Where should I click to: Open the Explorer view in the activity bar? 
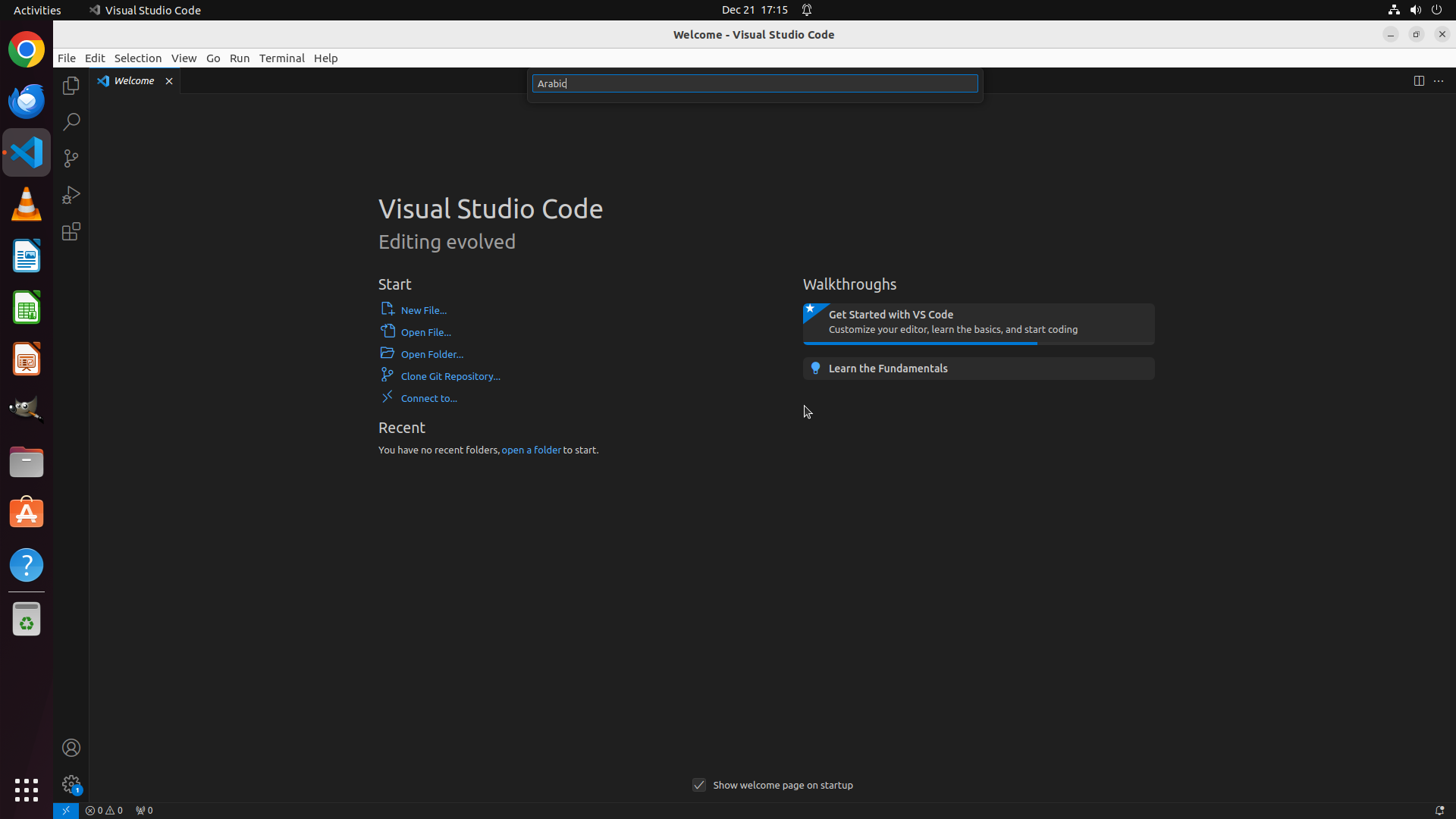71,86
